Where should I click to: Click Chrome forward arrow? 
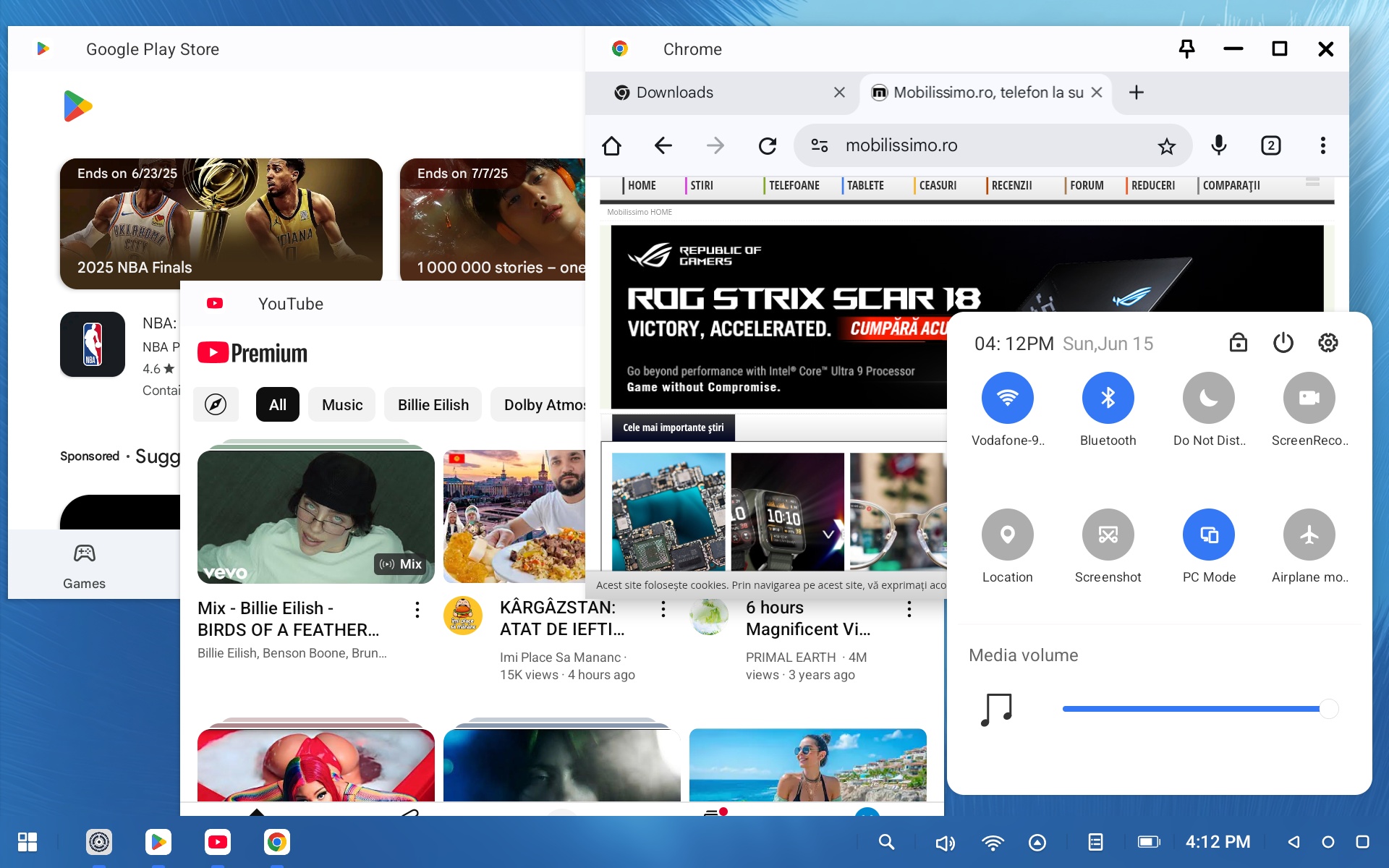[x=715, y=145]
